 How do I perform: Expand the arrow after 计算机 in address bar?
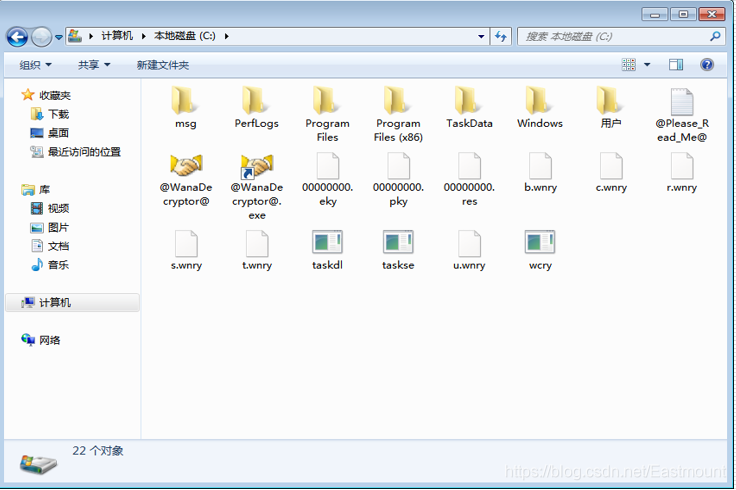pos(144,36)
